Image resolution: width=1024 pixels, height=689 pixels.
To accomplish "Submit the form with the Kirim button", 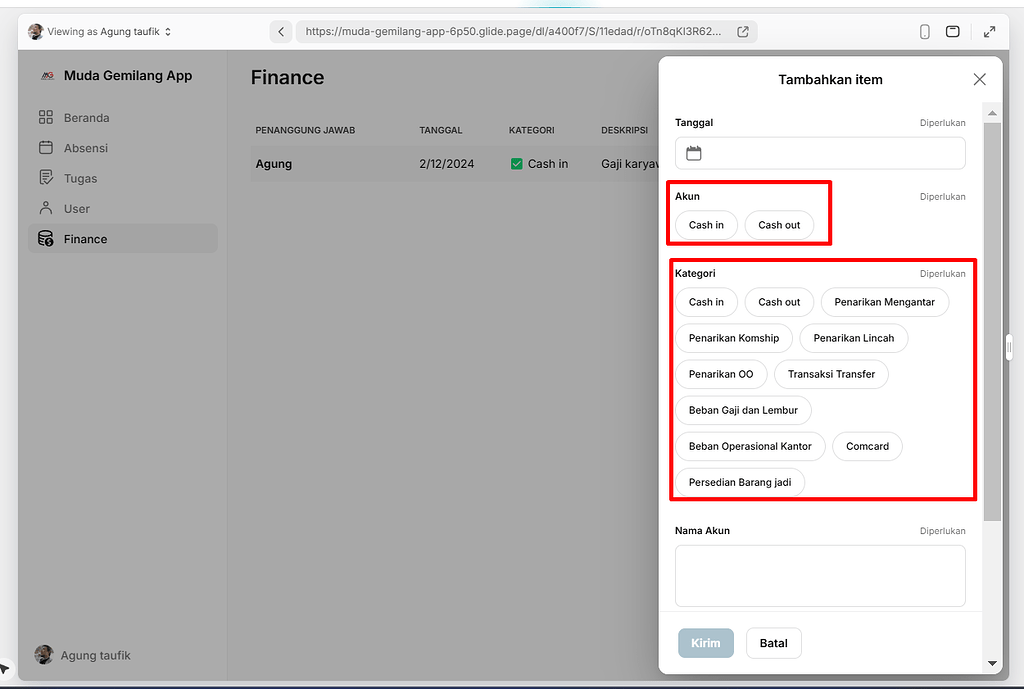I will (x=705, y=643).
